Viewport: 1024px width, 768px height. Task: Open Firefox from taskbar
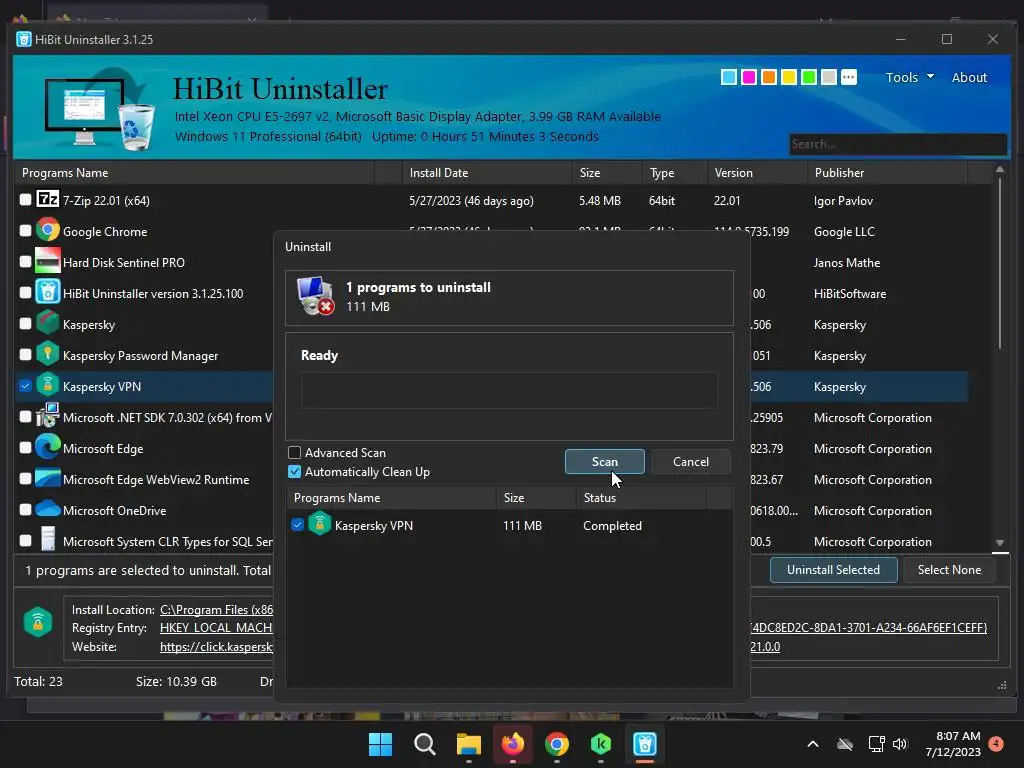[x=513, y=744]
